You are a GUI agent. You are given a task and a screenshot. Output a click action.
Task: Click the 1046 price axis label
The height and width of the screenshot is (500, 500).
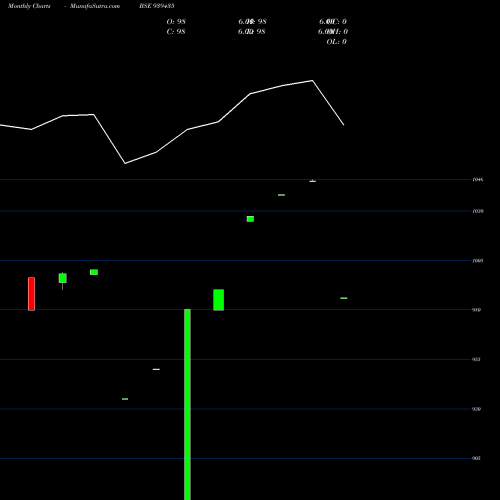[478, 180]
